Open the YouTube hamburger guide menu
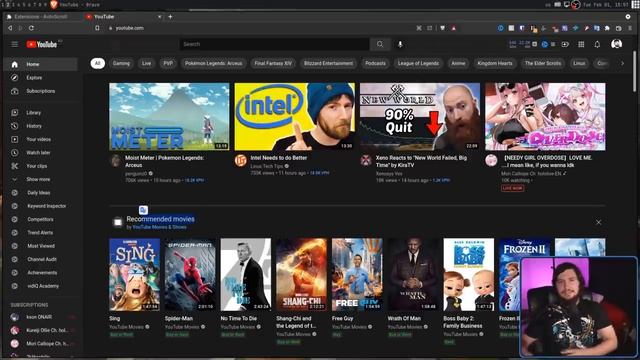The image size is (640, 360). tap(15, 44)
